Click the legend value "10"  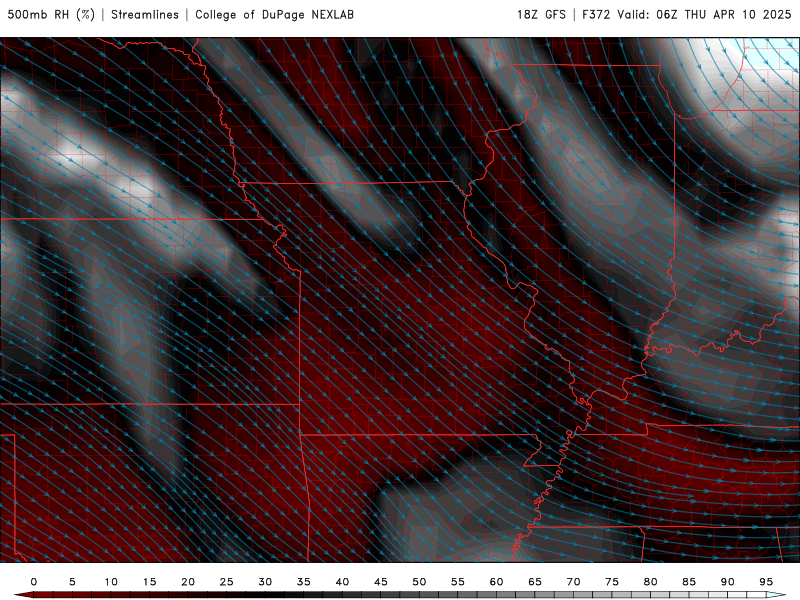tap(111, 582)
